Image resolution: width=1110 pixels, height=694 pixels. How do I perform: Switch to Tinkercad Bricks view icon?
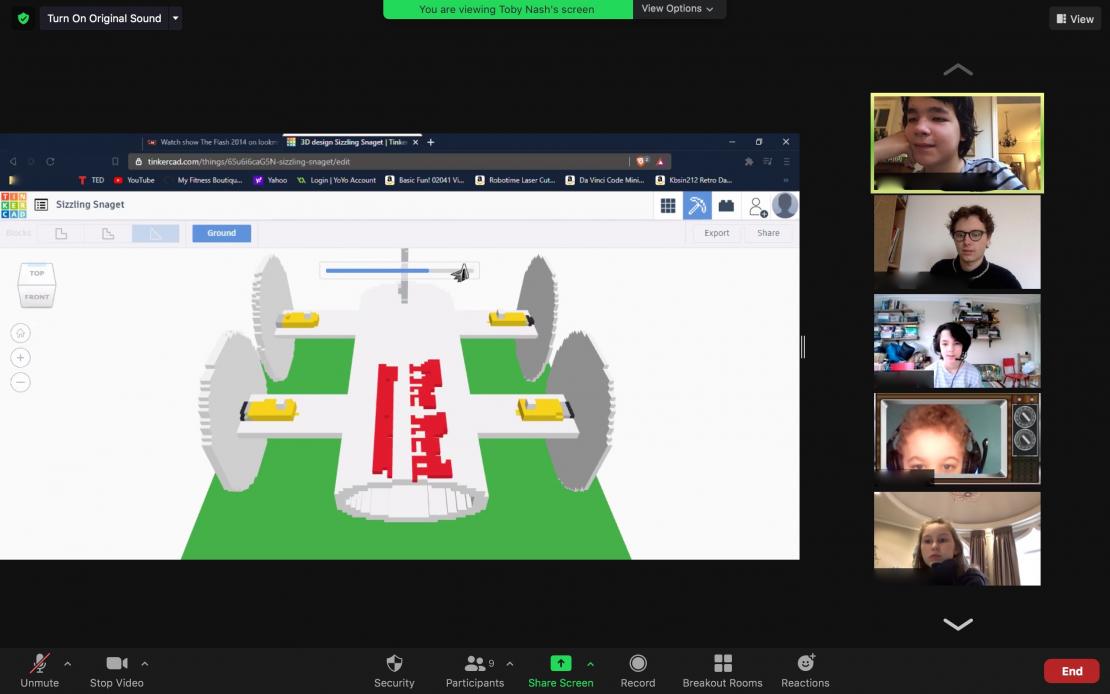726,206
